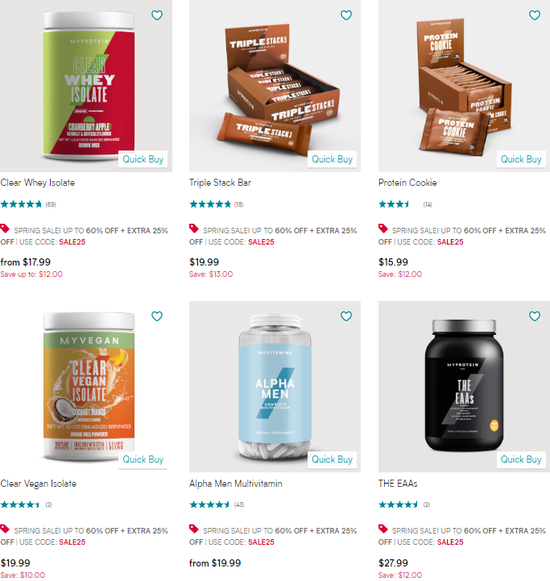This screenshot has height=581, width=550.
Task: Quick Buy THE EAAs
Action: pyautogui.click(x=521, y=459)
